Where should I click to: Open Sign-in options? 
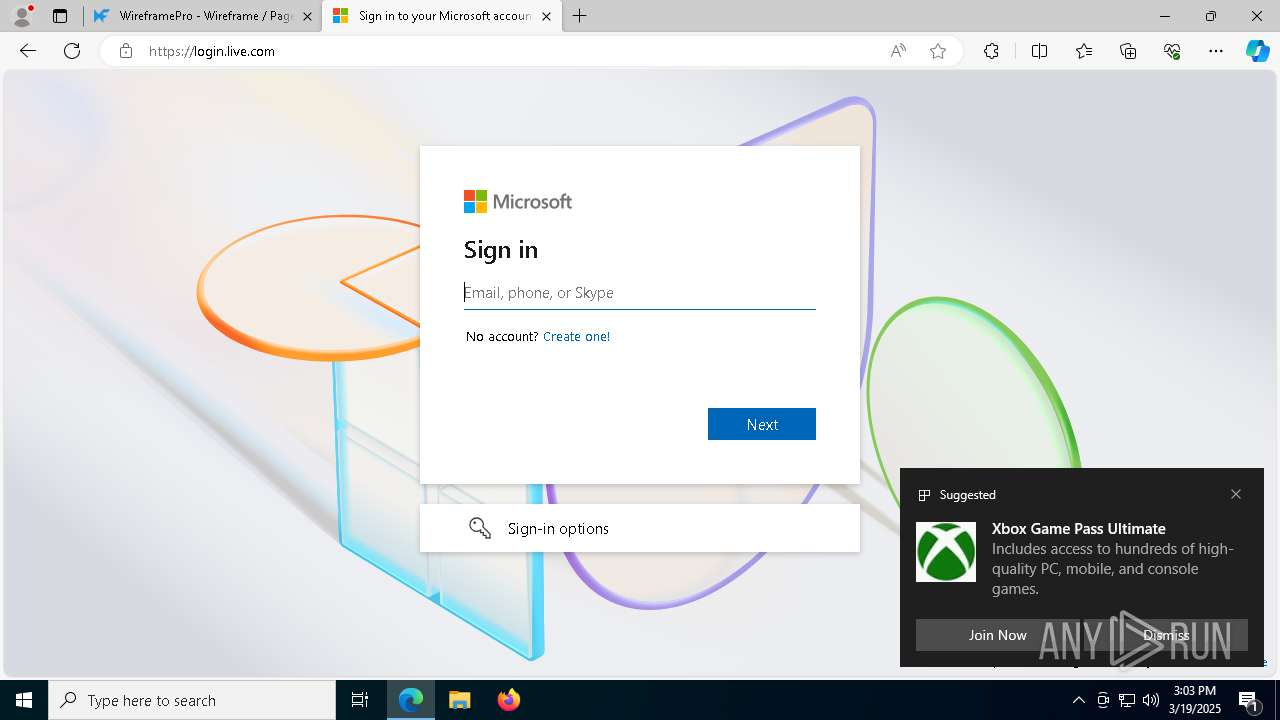(640, 528)
